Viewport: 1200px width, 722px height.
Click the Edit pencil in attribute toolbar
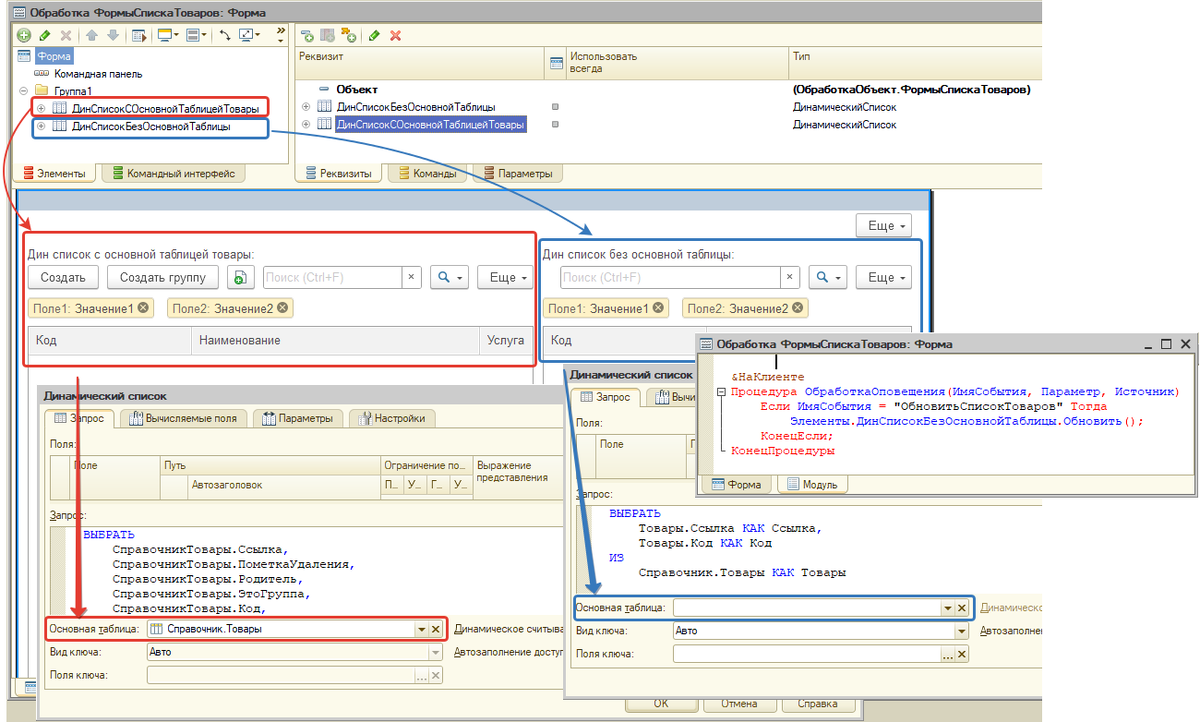tap(374, 35)
